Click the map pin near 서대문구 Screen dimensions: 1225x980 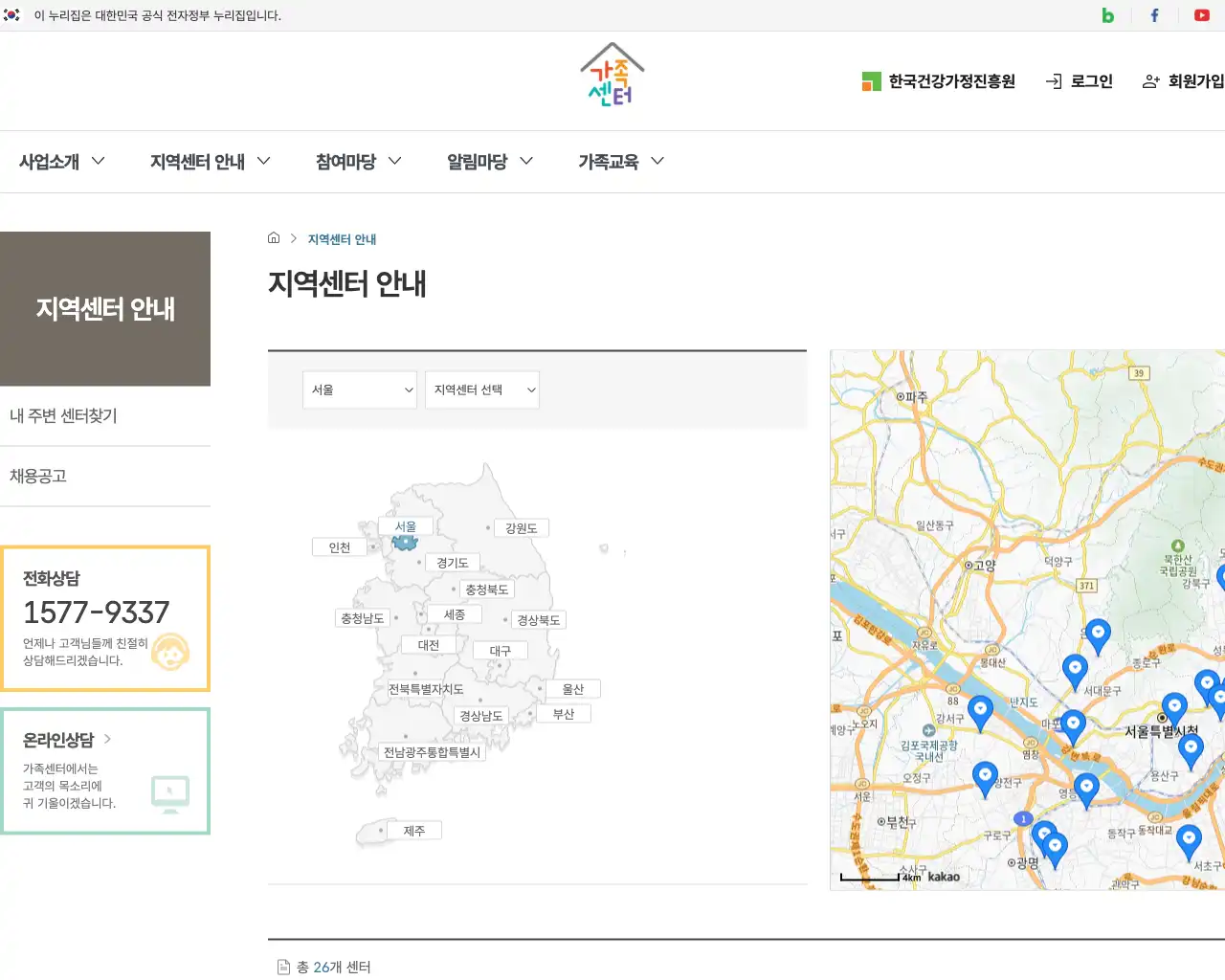(1075, 672)
